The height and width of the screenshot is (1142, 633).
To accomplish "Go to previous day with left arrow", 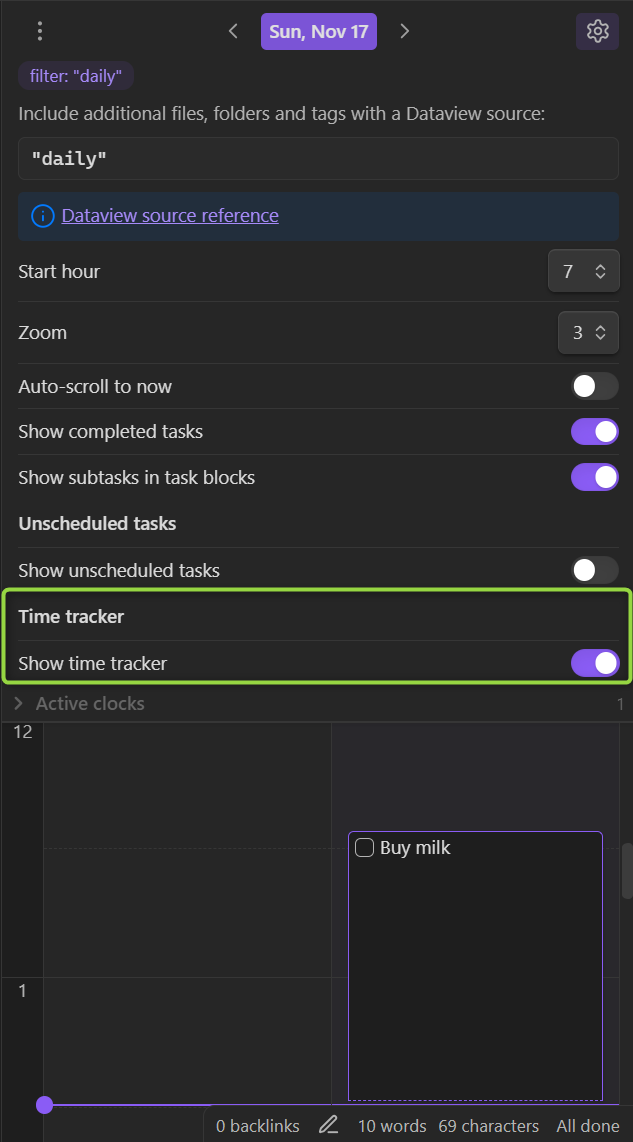I will [x=233, y=31].
